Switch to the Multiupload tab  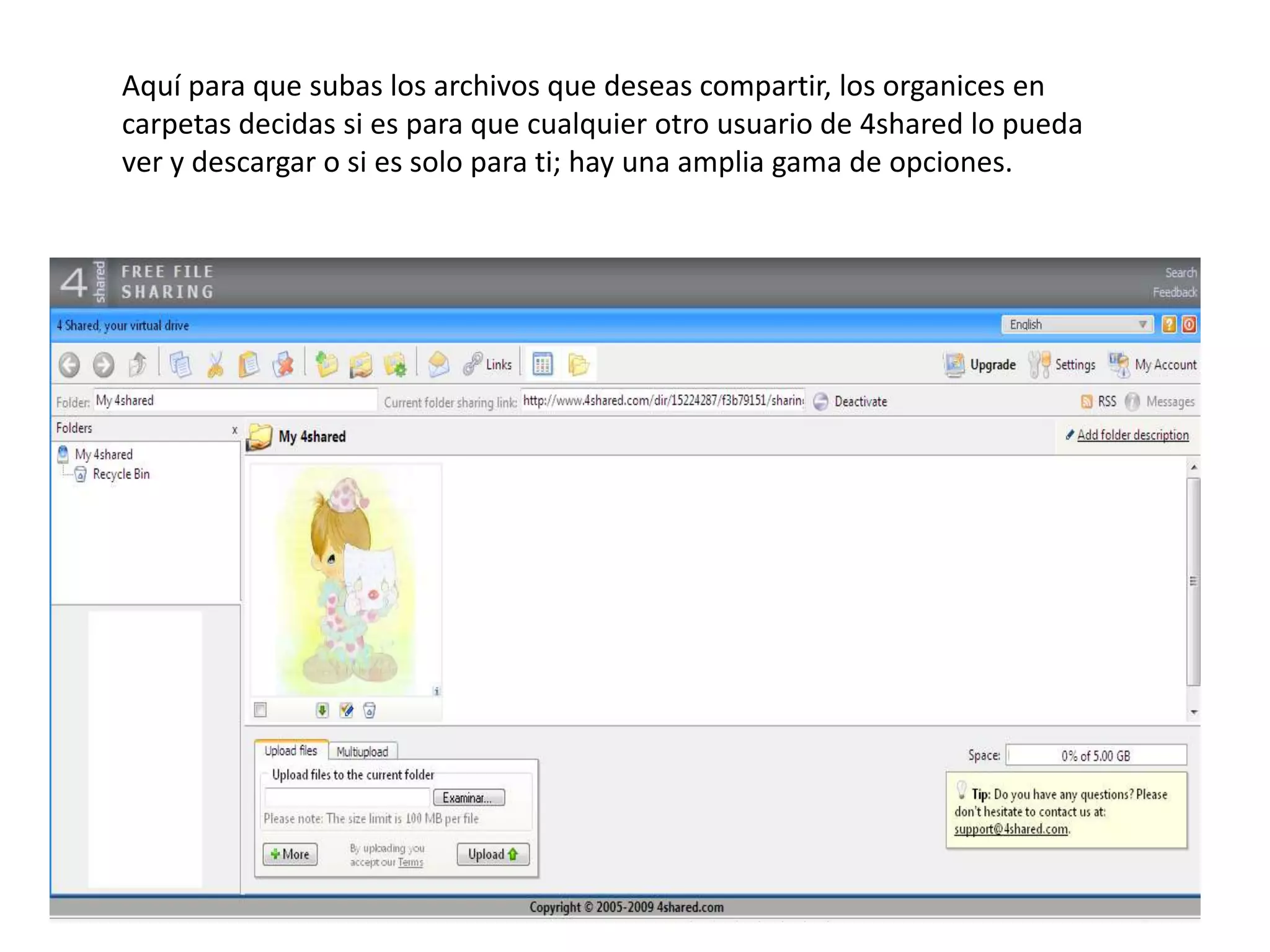click(x=363, y=752)
